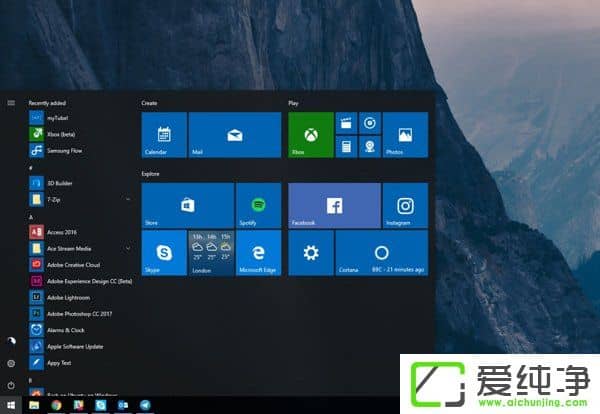The width and height of the screenshot is (600, 414).
Task: Open the small Calculator tile
Action: point(346,147)
